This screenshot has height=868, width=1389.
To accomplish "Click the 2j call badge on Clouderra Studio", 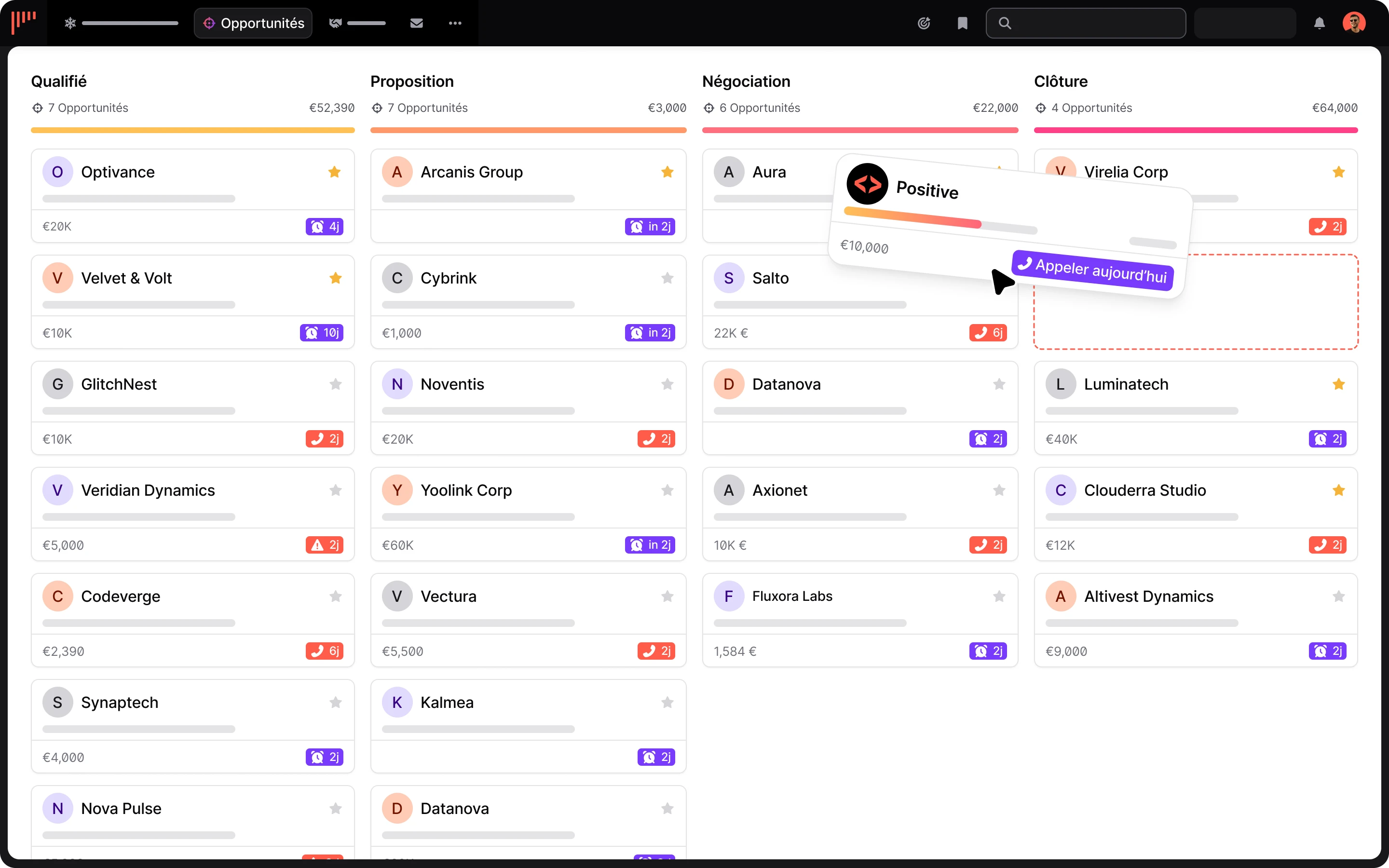I will (1328, 545).
